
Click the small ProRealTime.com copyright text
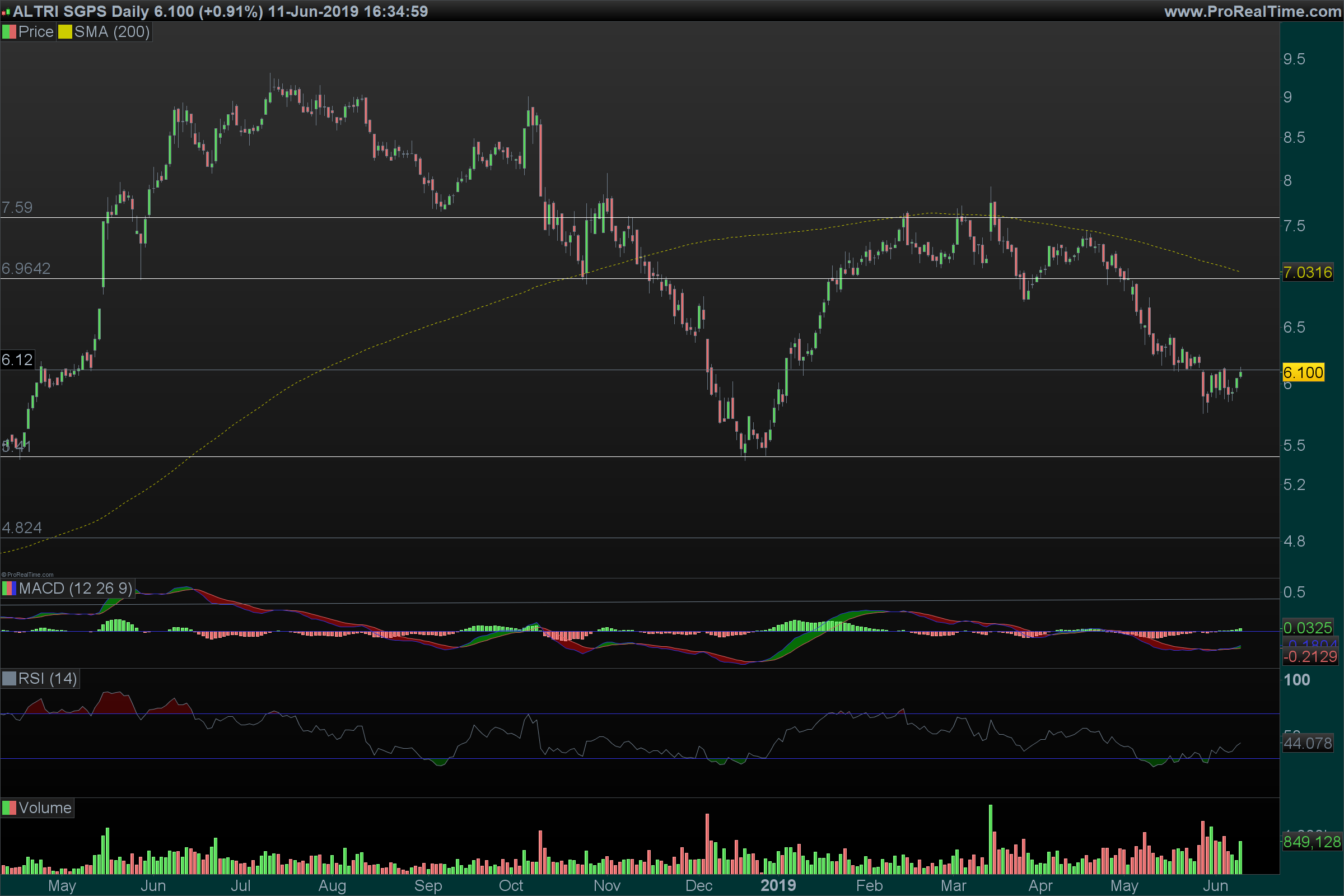click(27, 575)
